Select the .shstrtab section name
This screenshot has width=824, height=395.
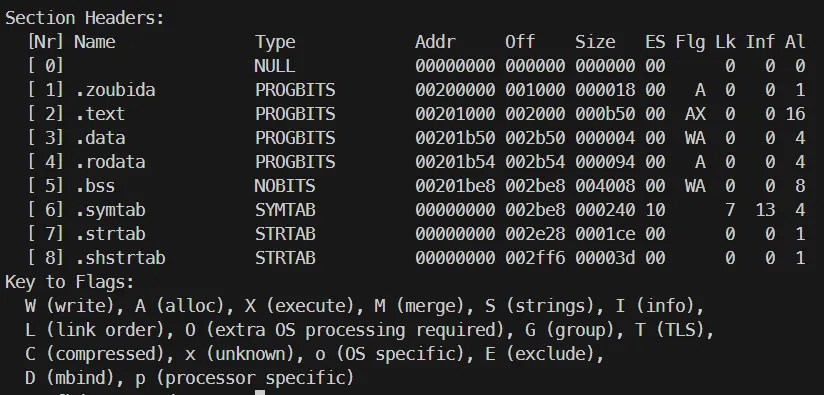[x=120, y=258]
